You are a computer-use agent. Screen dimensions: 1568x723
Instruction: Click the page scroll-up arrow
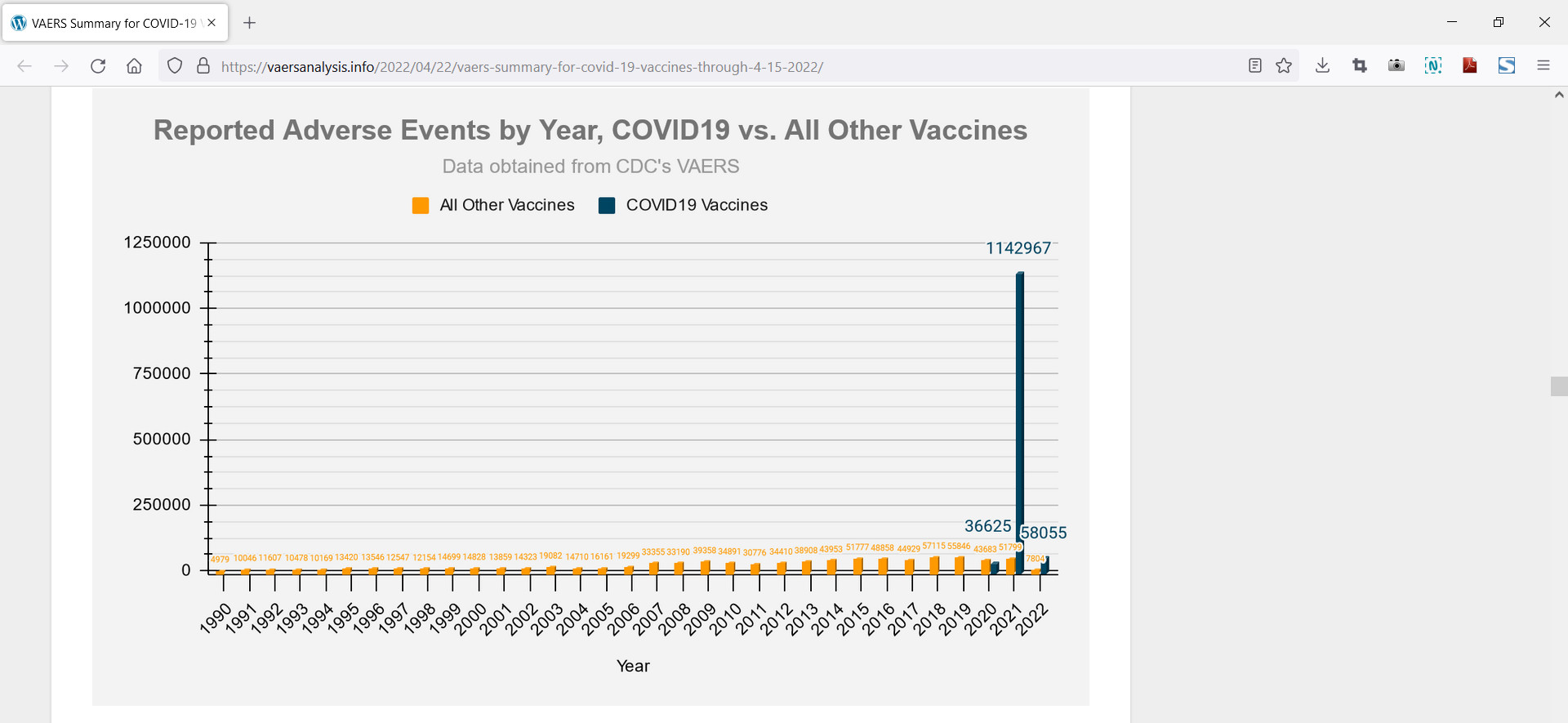coord(1559,96)
